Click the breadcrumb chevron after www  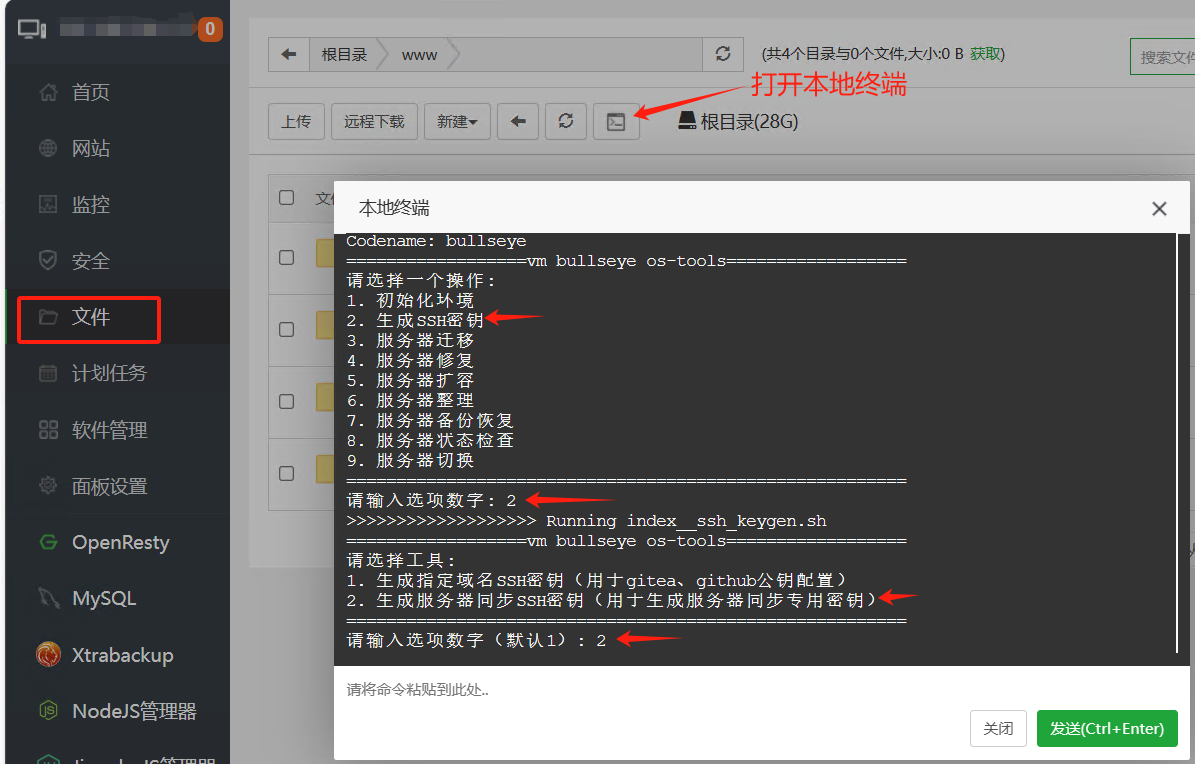click(x=454, y=54)
